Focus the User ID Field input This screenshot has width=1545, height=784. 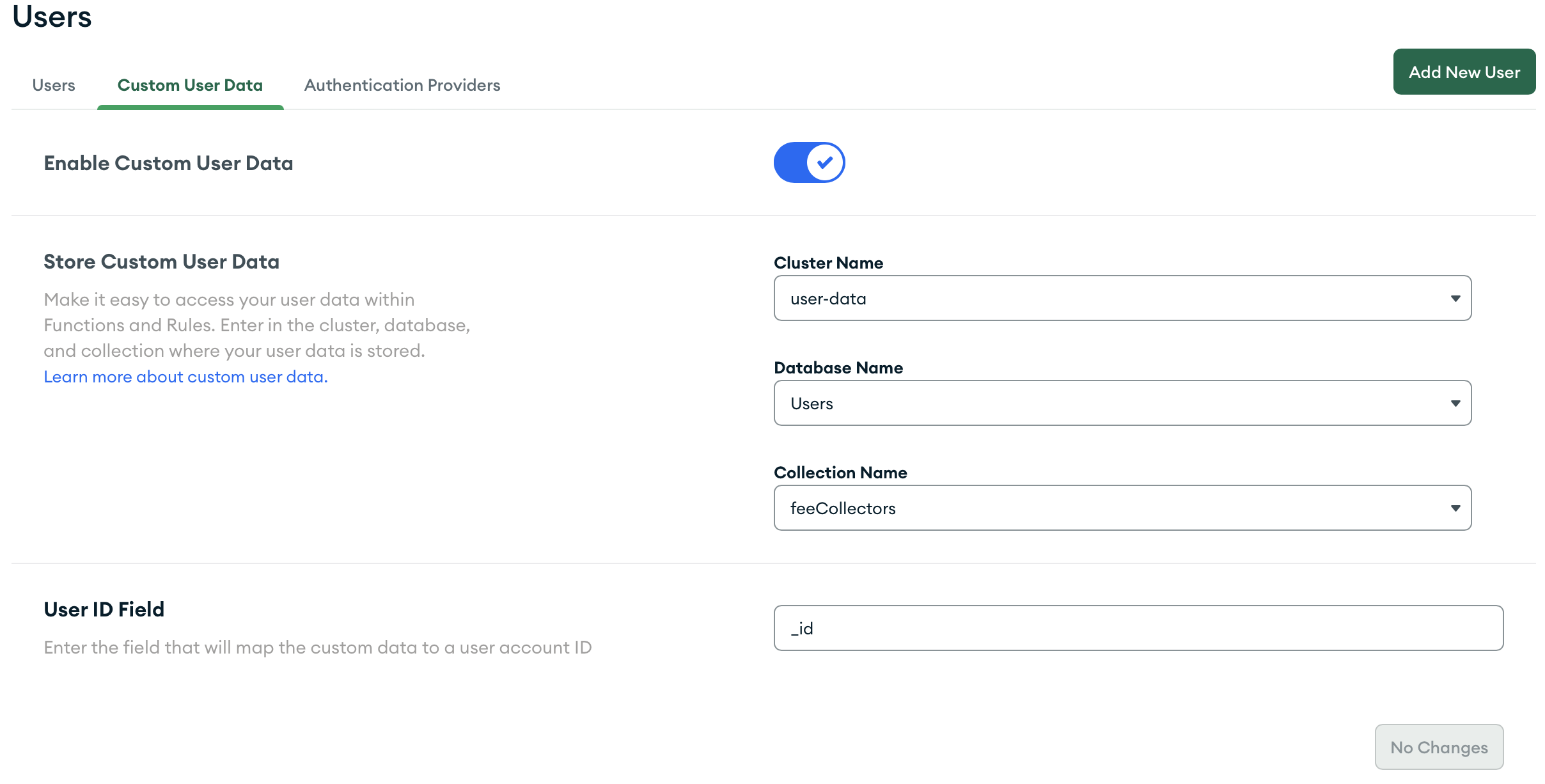click(1138, 629)
